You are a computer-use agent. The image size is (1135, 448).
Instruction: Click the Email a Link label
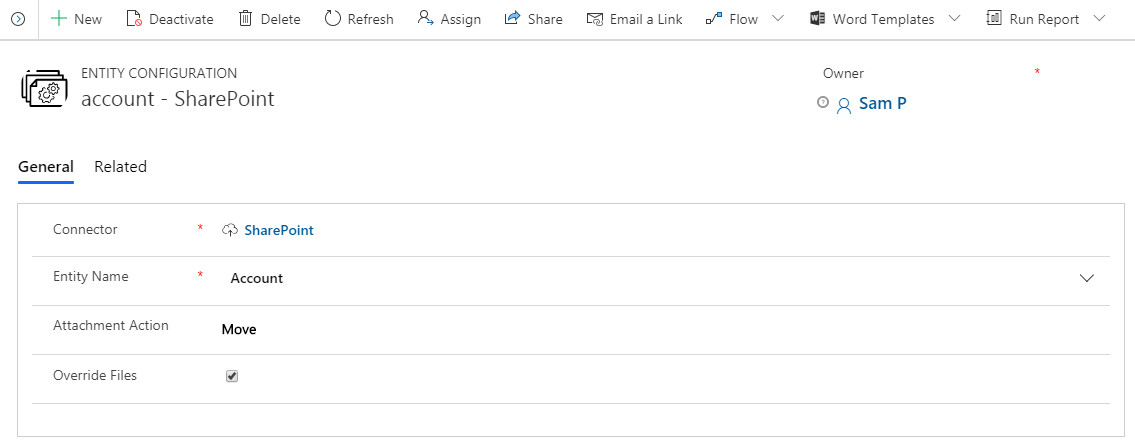[x=646, y=20]
